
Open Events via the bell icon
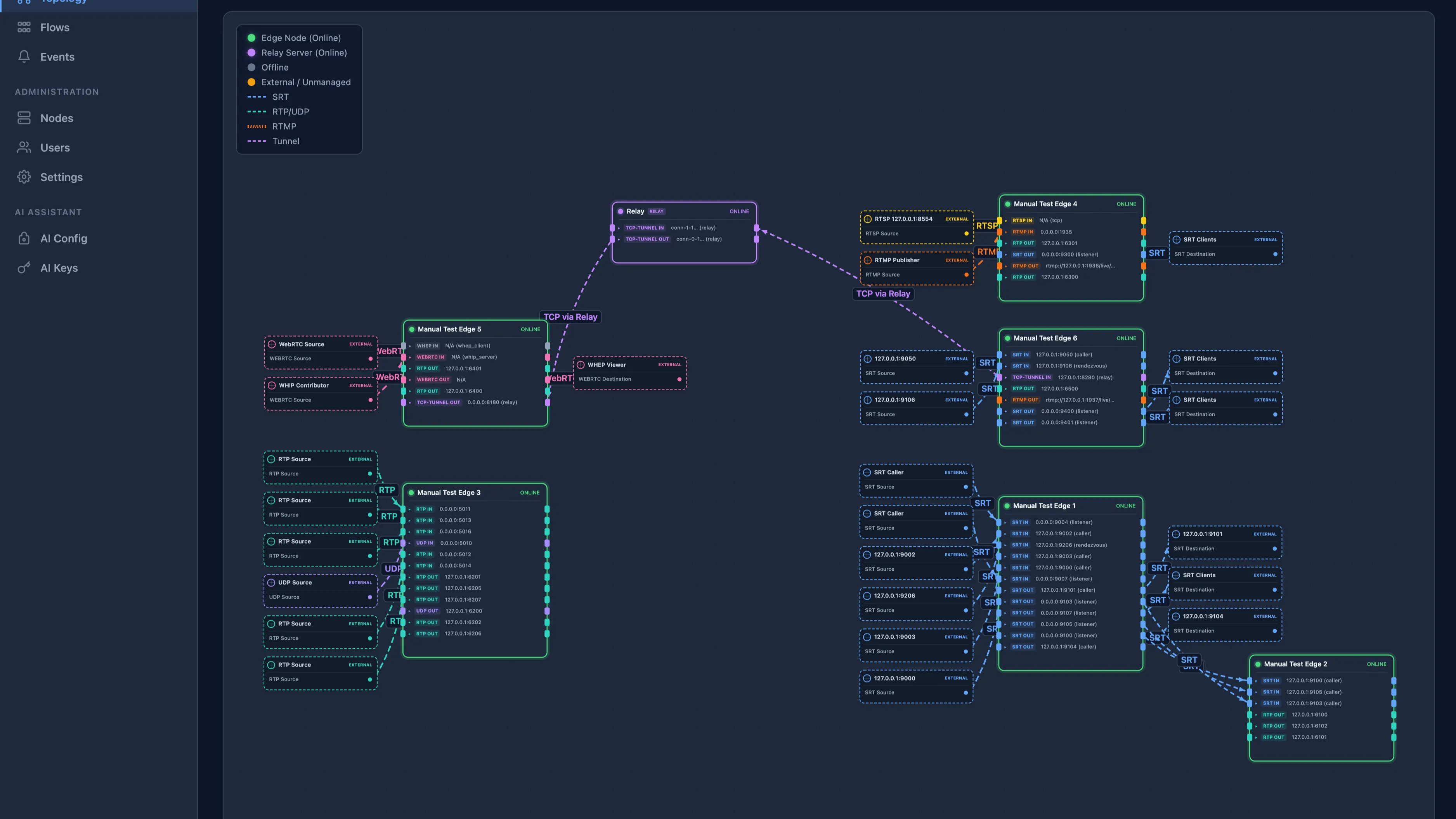point(24,57)
